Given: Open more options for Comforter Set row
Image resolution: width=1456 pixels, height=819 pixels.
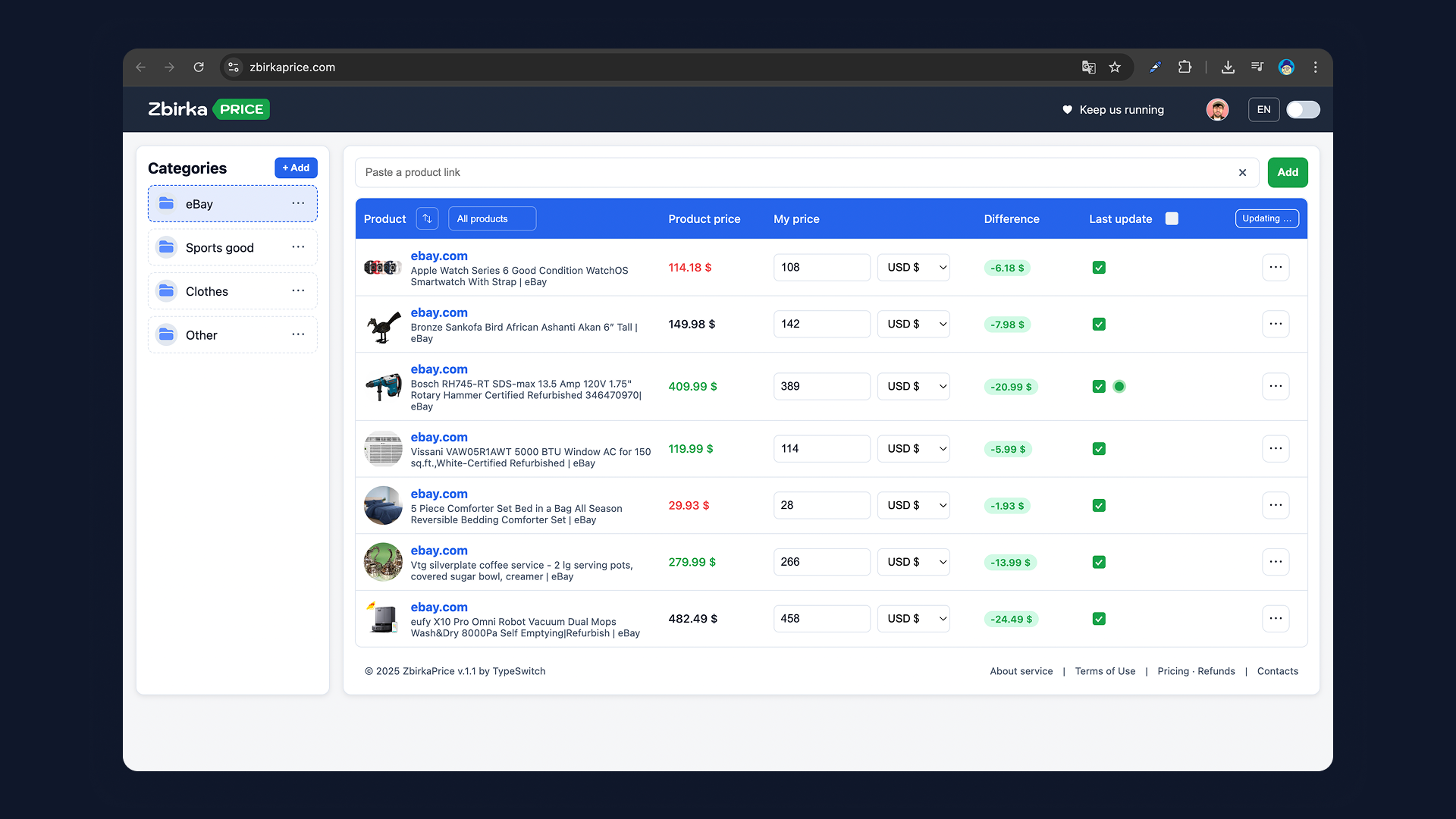Looking at the screenshot, I should click(1276, 505).
